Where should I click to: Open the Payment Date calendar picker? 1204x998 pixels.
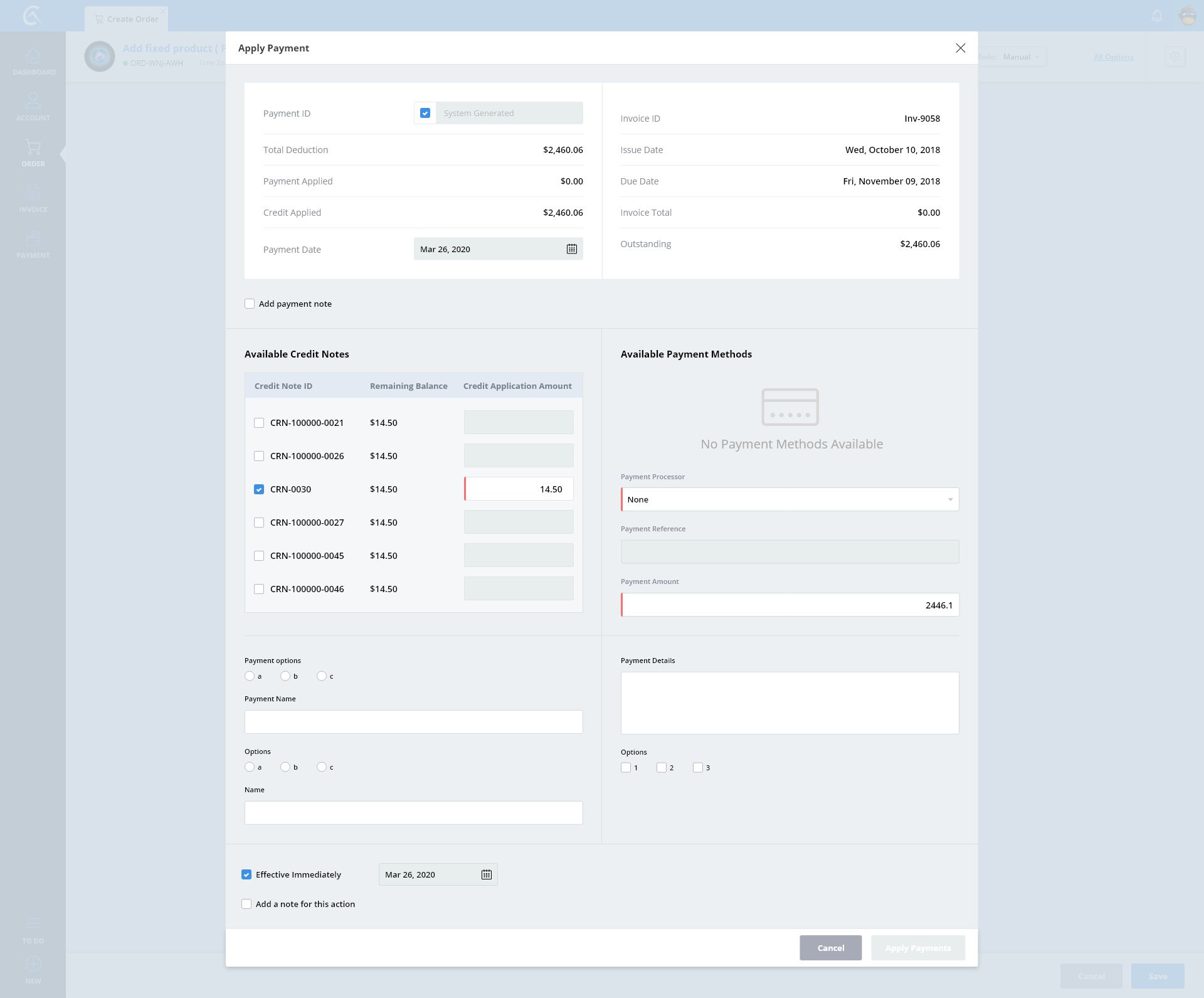[571, 249]
